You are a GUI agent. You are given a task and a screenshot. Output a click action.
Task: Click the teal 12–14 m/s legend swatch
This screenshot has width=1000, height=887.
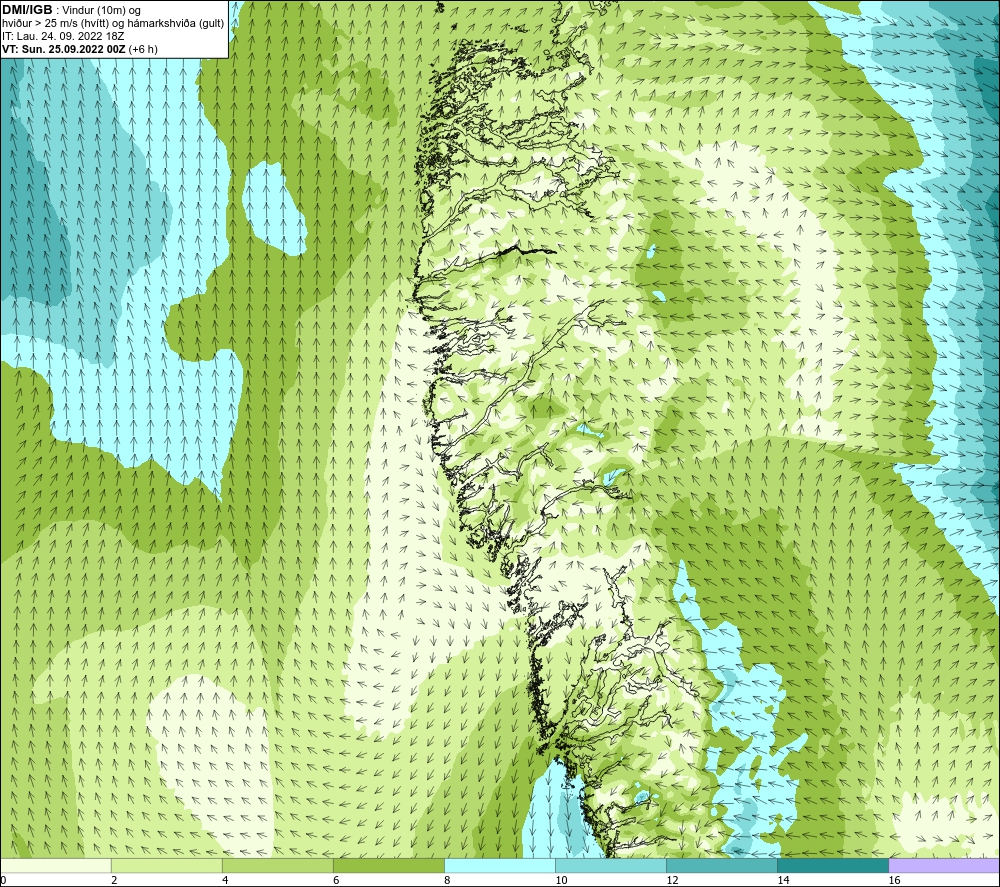722,865
